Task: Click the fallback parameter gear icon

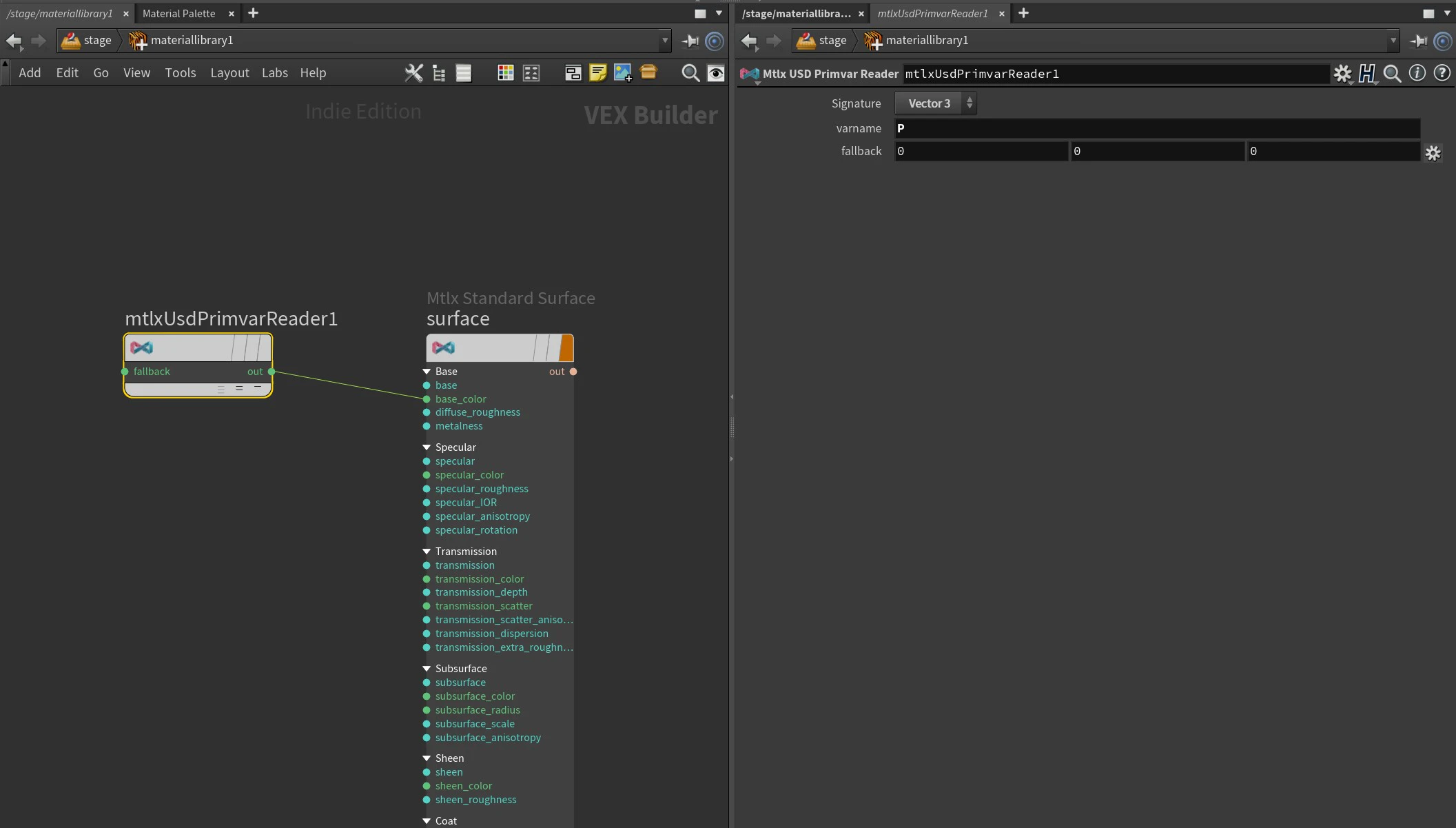Action: click(1433, 152)
